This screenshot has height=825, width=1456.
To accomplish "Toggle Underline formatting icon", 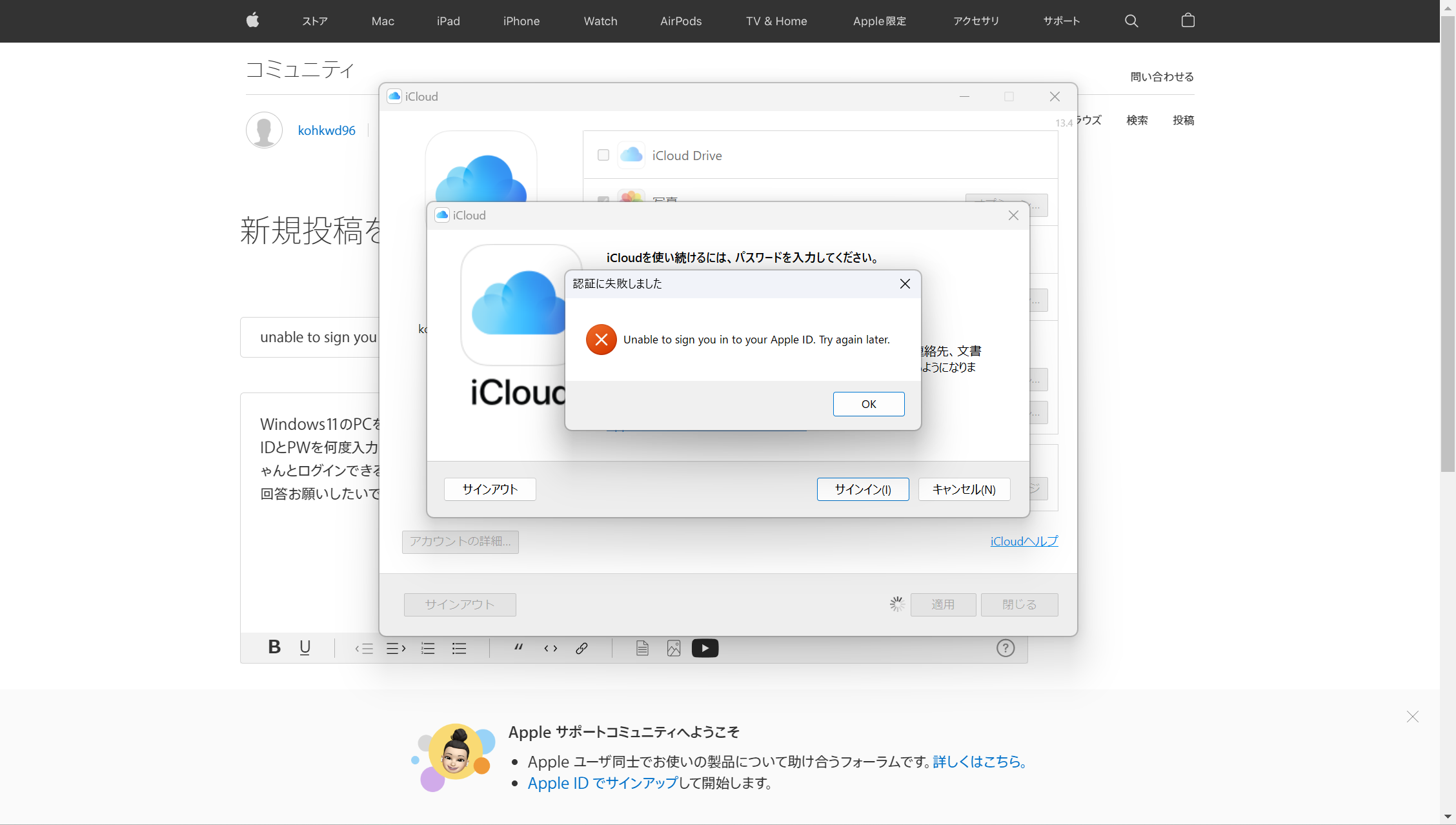I will [x=305, y=647].
